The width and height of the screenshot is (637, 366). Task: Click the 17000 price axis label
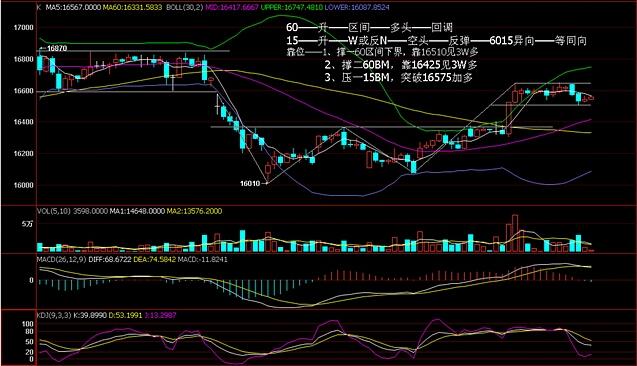pos(24,28)
